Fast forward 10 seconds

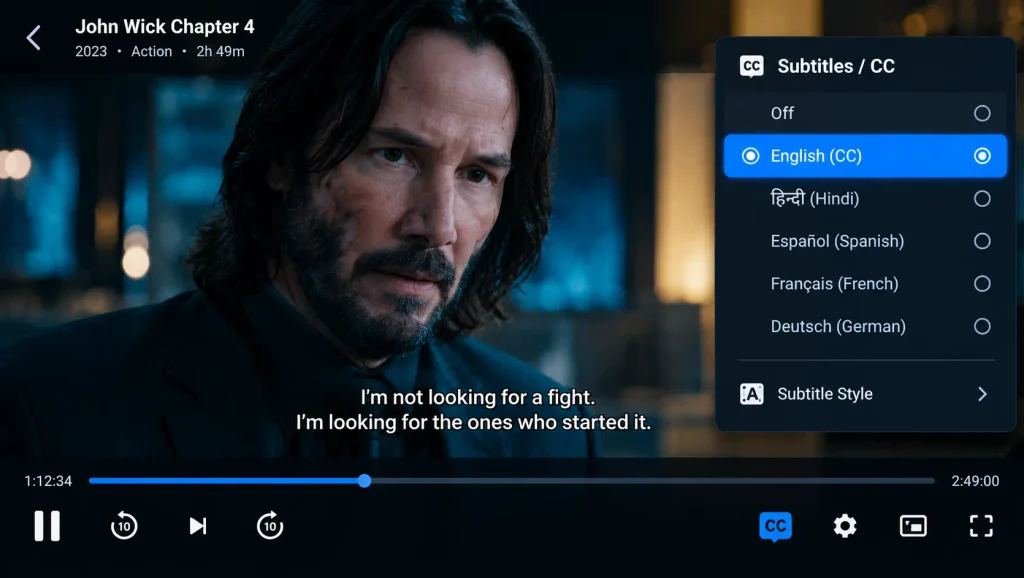(270, 526)
